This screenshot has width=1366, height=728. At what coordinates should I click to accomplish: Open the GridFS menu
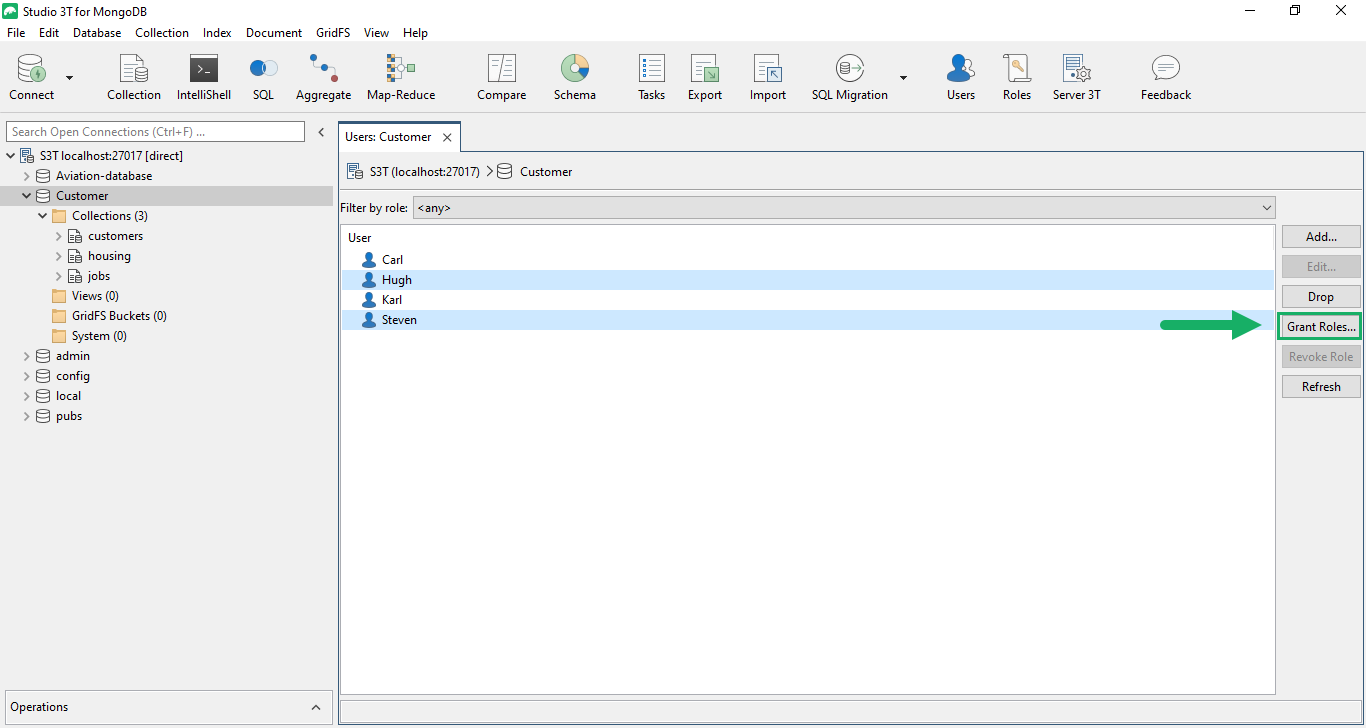(x=332, y=32)
